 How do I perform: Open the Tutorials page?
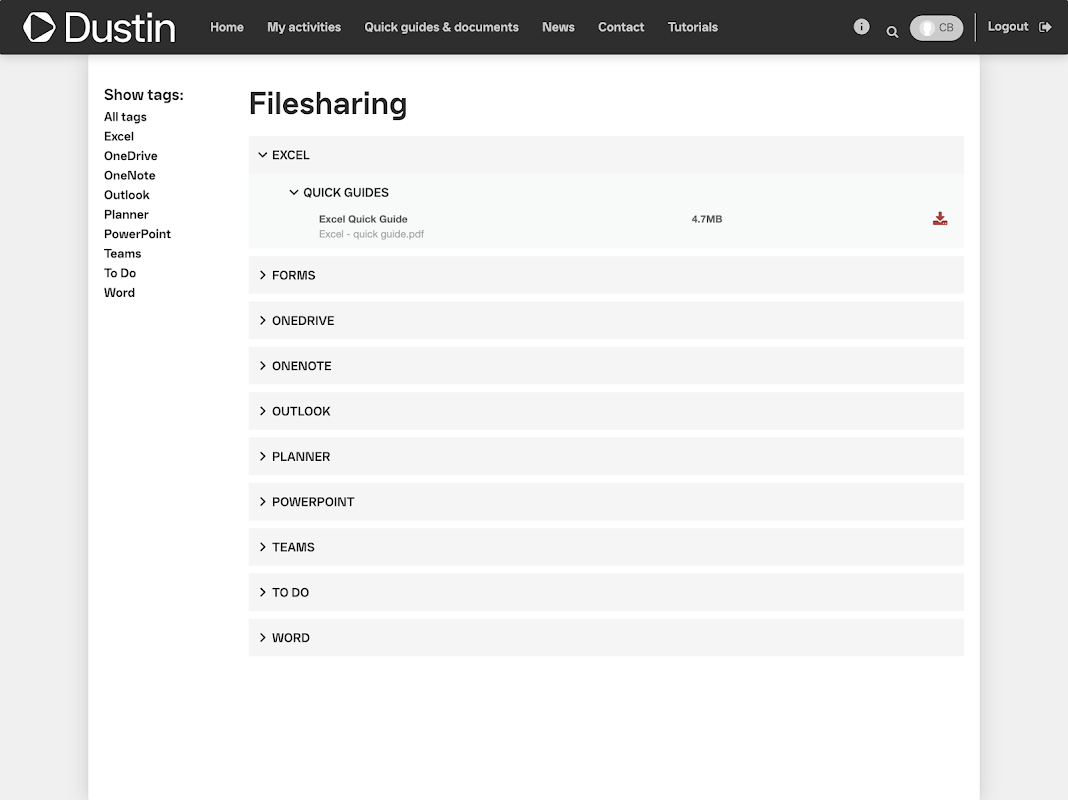tap(693, 27)
